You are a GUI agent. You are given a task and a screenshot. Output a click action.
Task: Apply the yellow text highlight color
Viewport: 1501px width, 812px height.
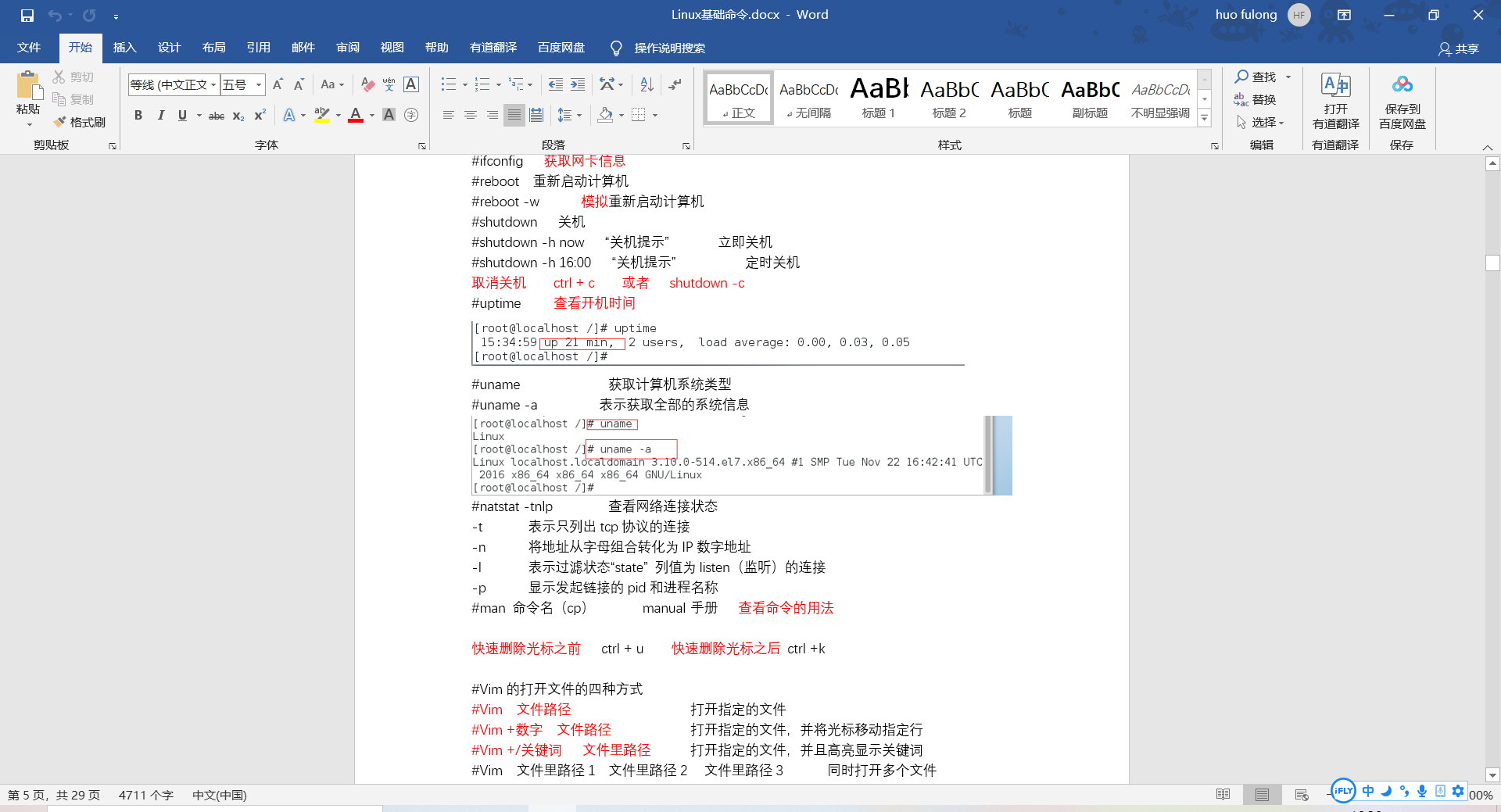tap(321, 115)
